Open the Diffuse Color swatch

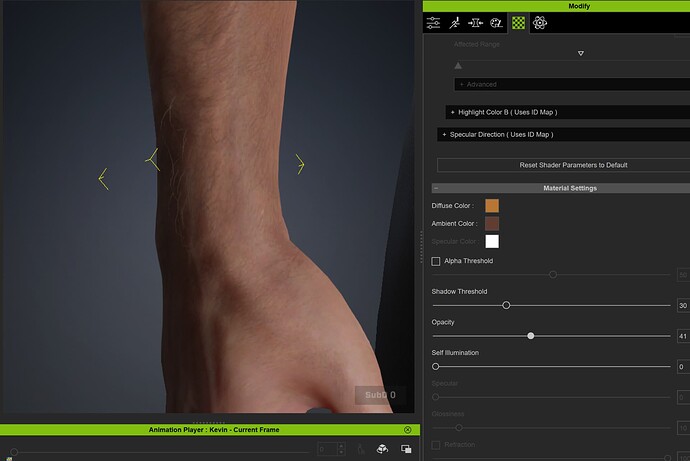pyautogui.click(x=492, y=205)
